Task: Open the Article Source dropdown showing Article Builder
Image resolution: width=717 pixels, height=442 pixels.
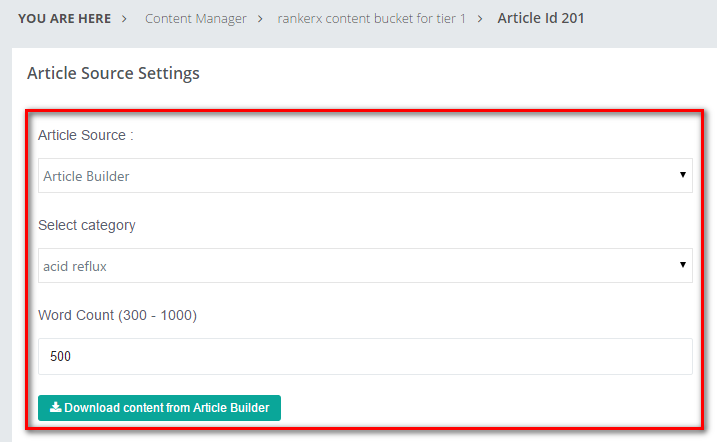Action: click(365, 176)
